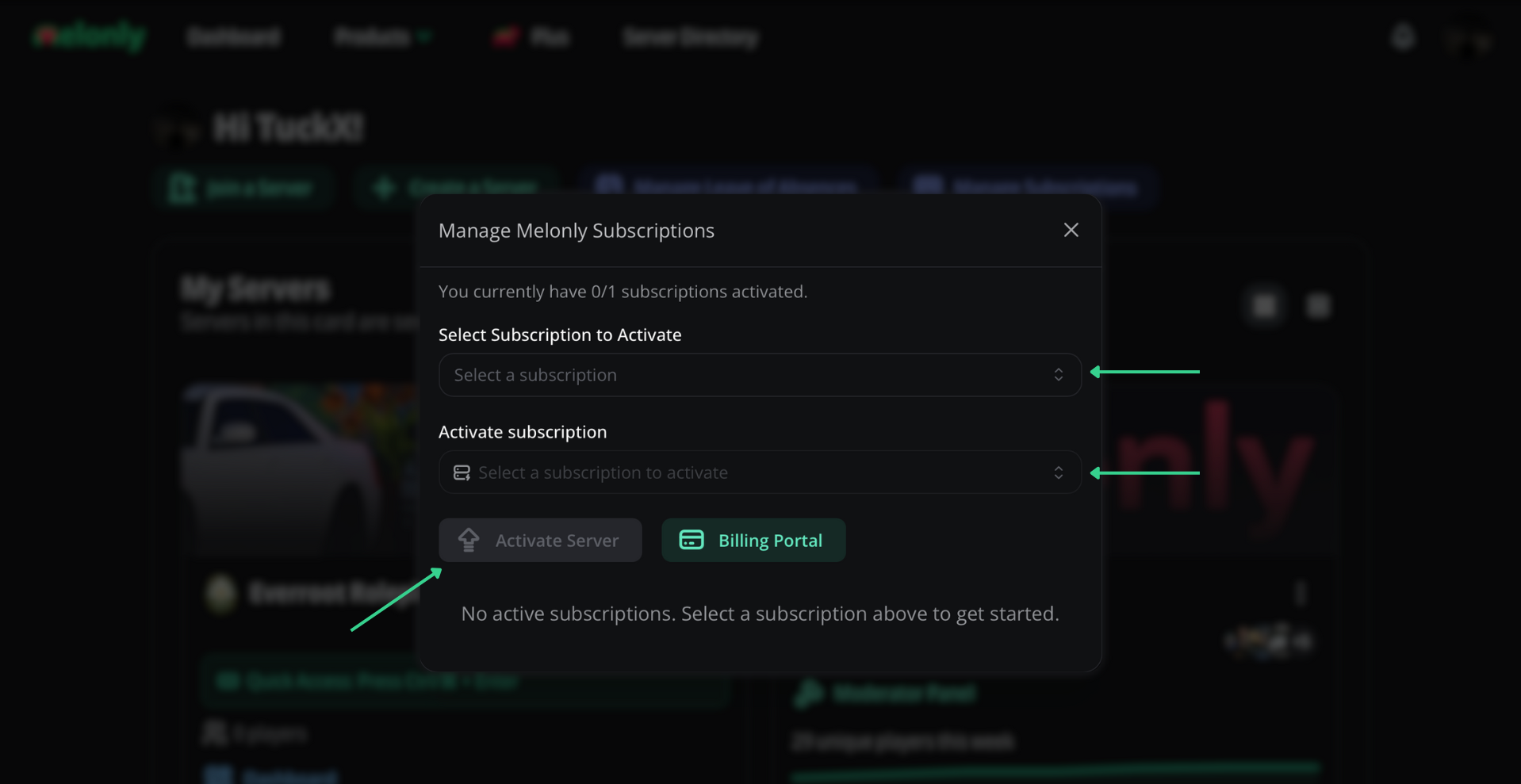Open the Select a subscription to activate dropdown

(760, 472)
